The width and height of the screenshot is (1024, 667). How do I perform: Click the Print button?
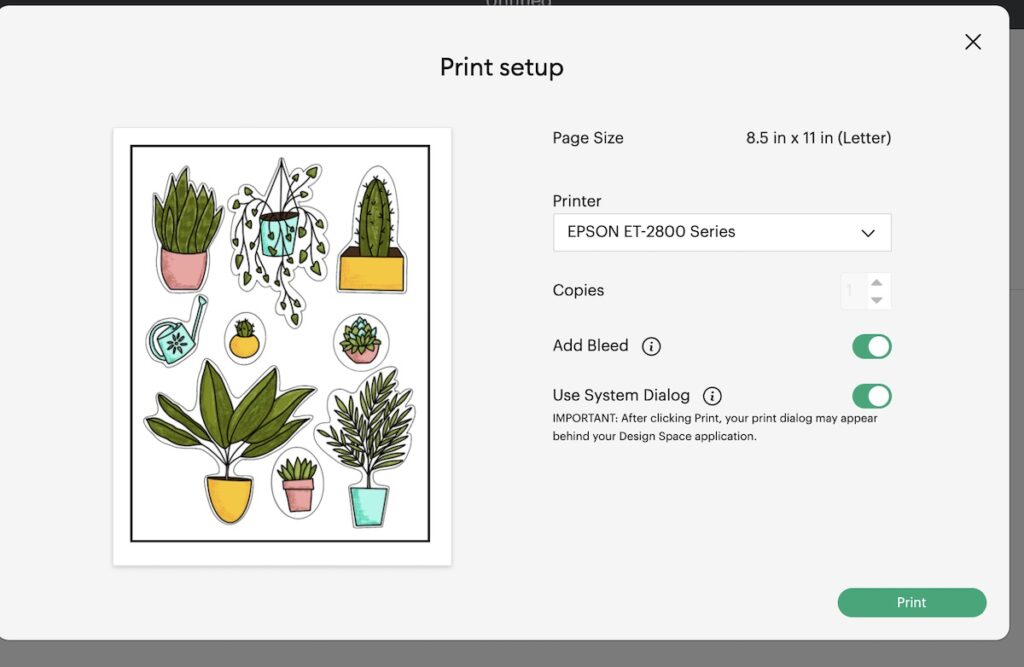click(x=911, y=602)
